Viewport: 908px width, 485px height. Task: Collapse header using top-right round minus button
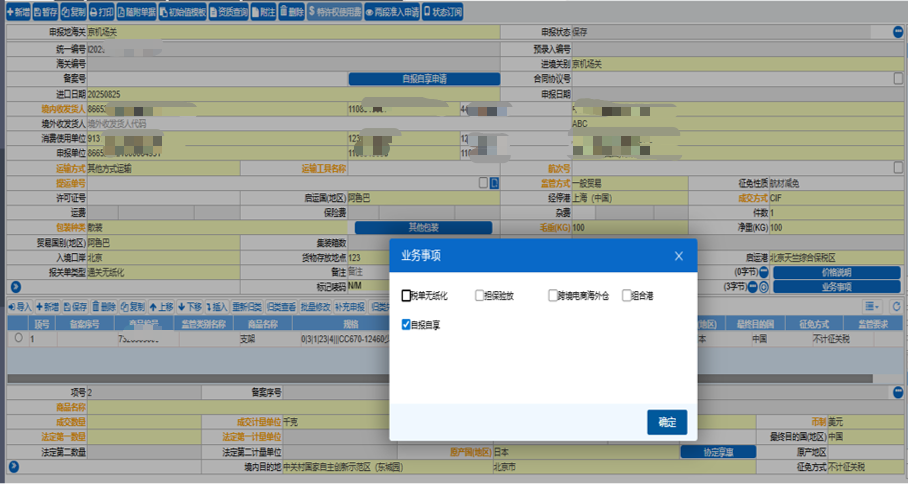pyautogui.click(x=898, y=32)
